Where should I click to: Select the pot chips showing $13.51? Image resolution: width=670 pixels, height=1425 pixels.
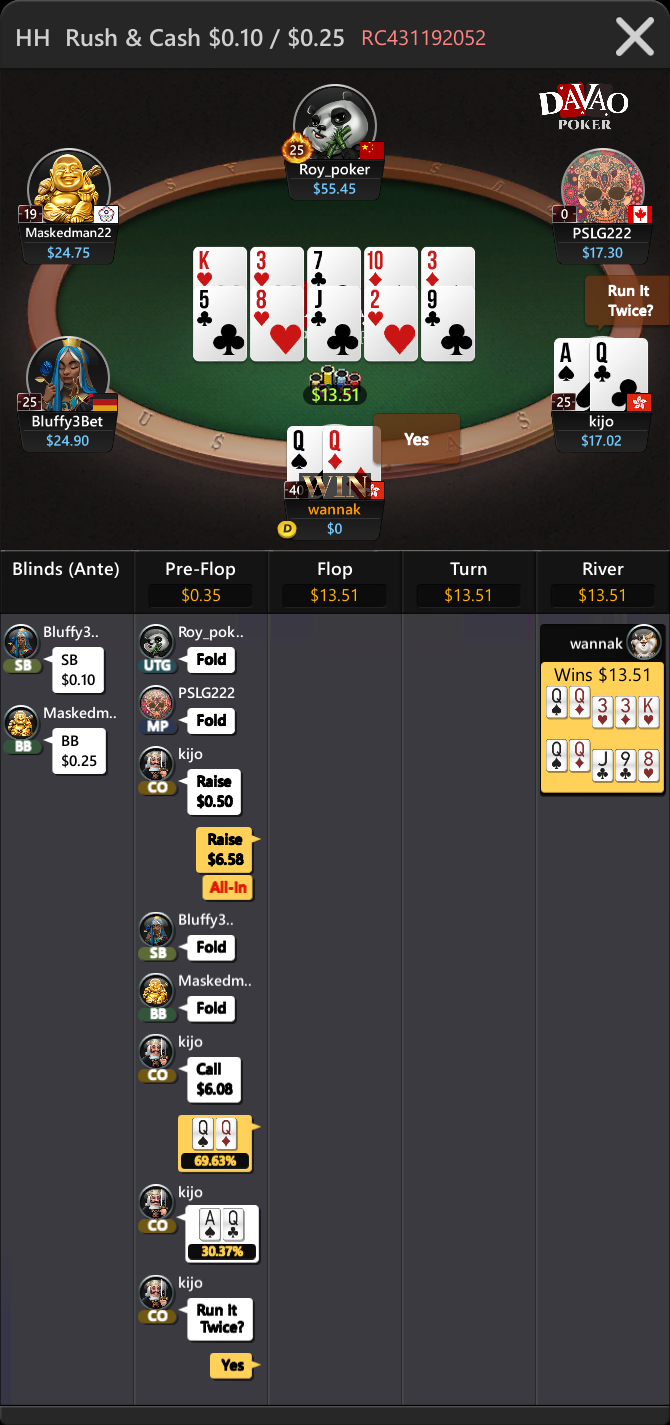(335, 387)
